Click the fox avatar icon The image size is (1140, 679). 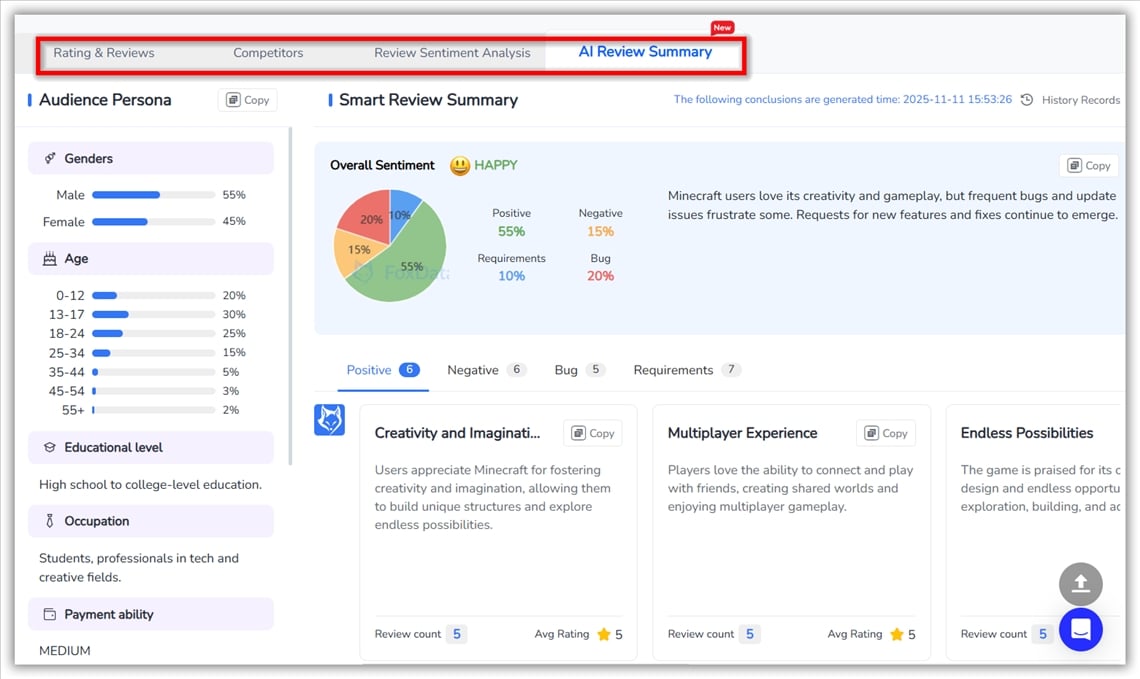click(329, 420)
